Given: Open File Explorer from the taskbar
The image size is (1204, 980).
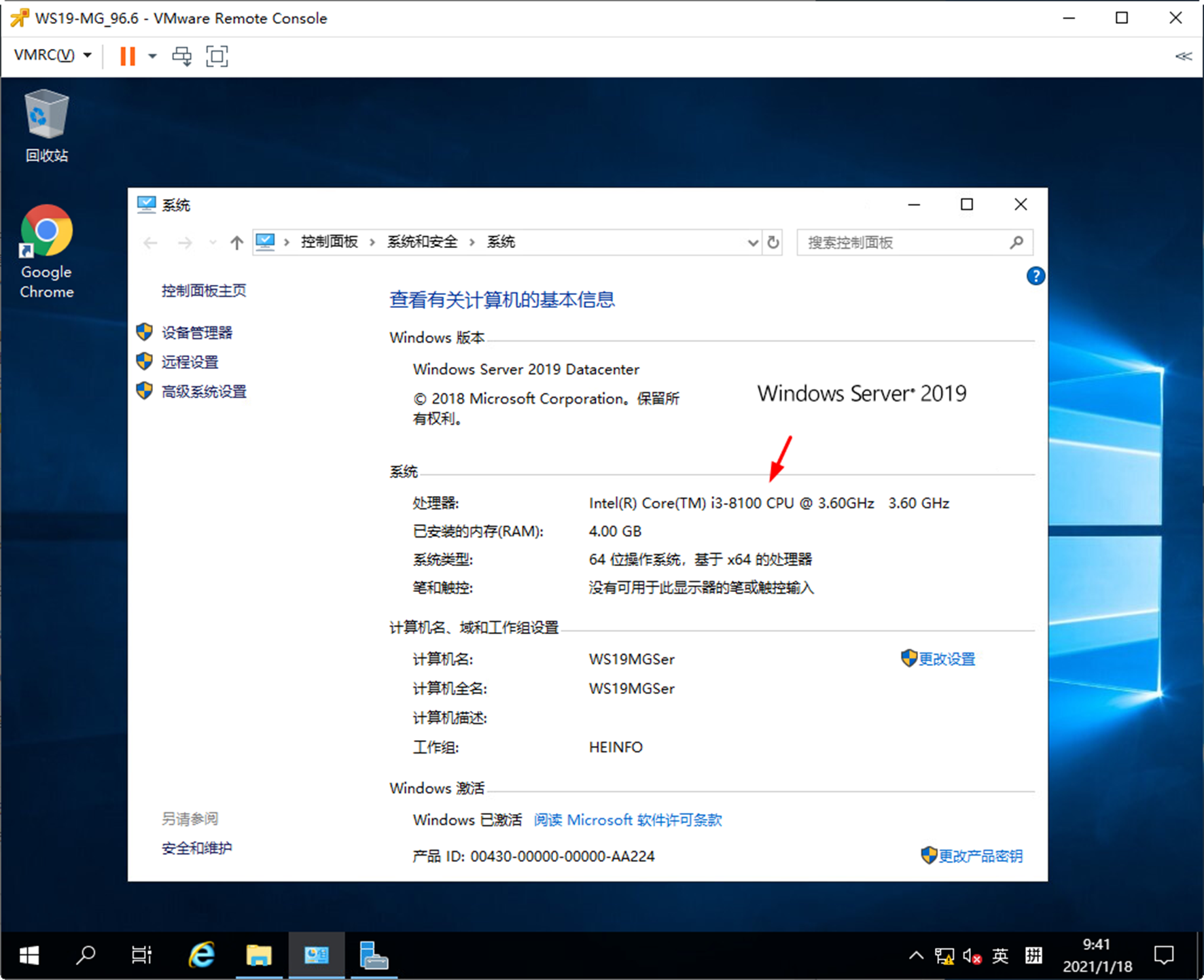Looking at the screenshot, I should (x=259, y=956).
